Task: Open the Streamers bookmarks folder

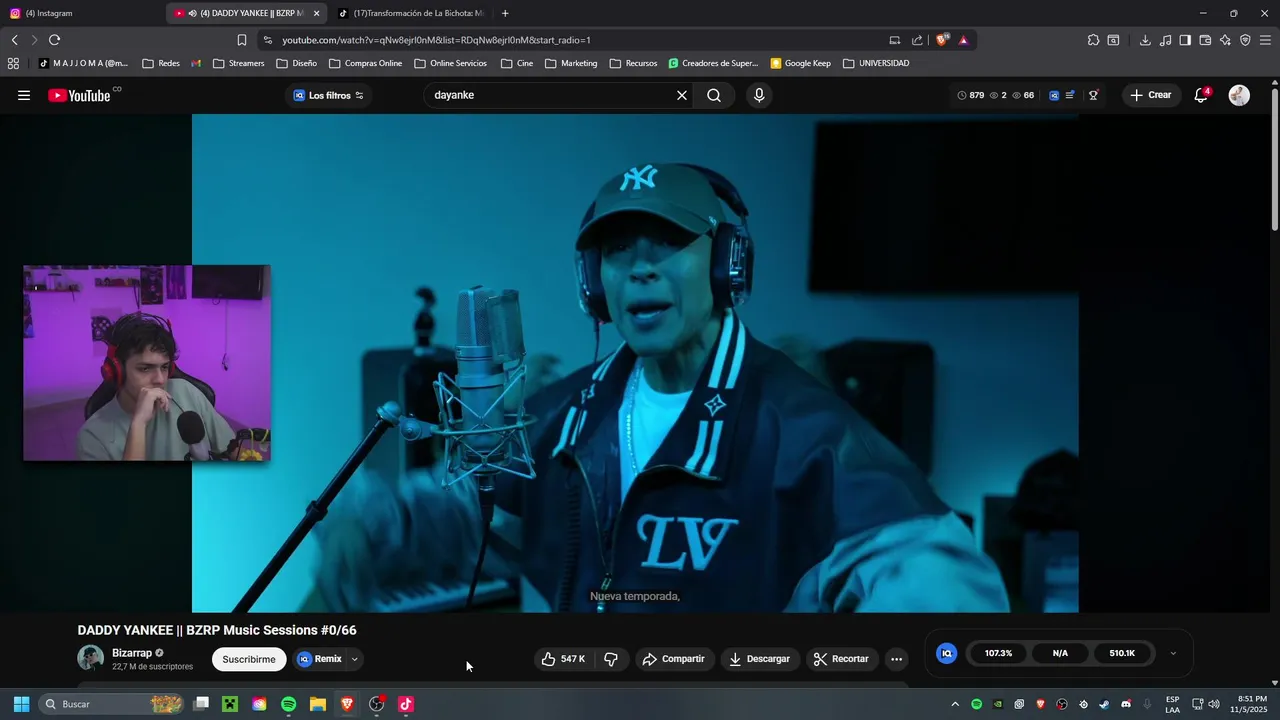Action: pos(238,63)
